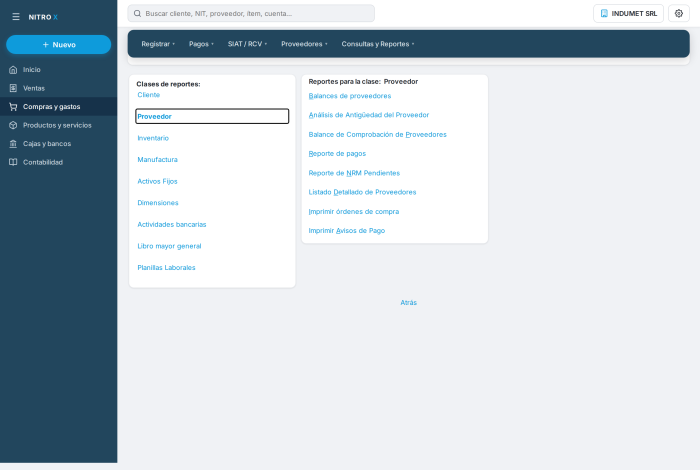
Task: Select the Manufactura report class
Action: pyautogui.click(x=158, y=159)
